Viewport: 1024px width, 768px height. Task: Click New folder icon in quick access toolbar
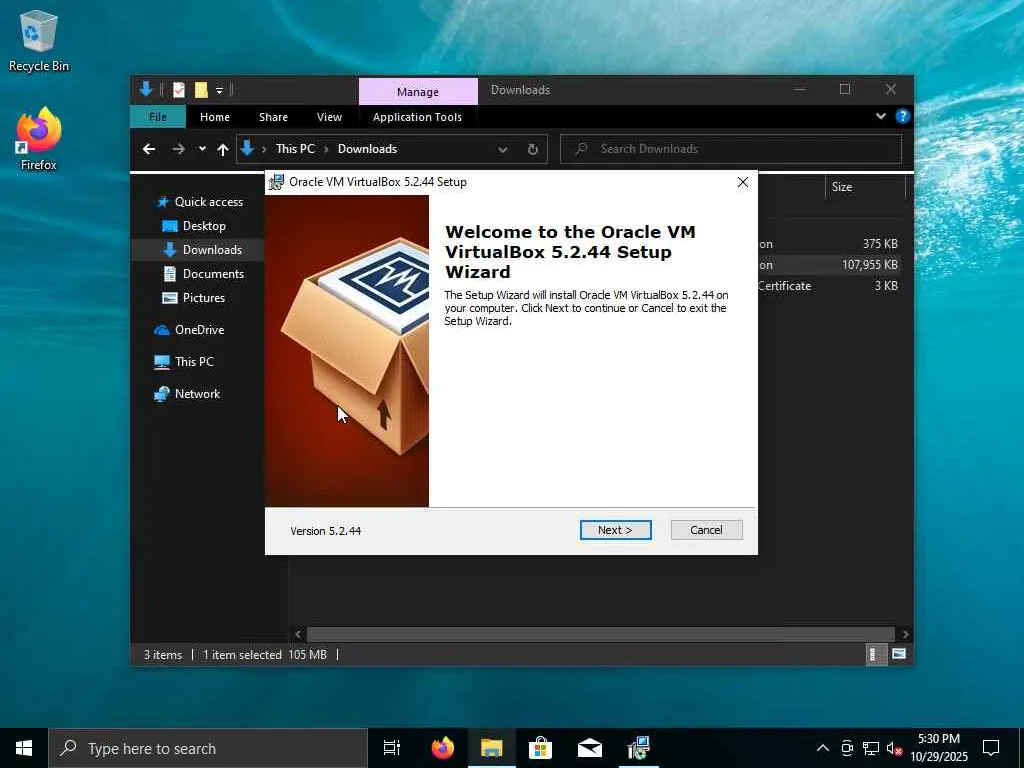pos(201,90)
